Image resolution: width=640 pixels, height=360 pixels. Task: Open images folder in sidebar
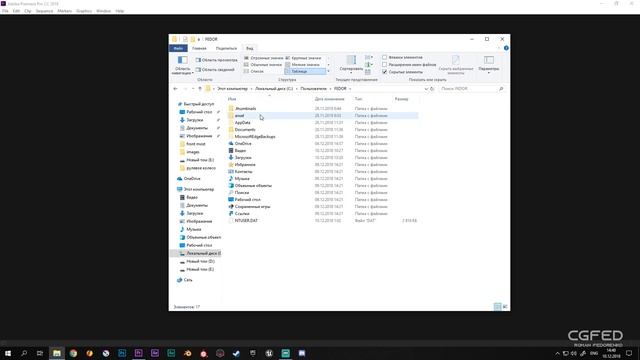click(x=193, y=152)
